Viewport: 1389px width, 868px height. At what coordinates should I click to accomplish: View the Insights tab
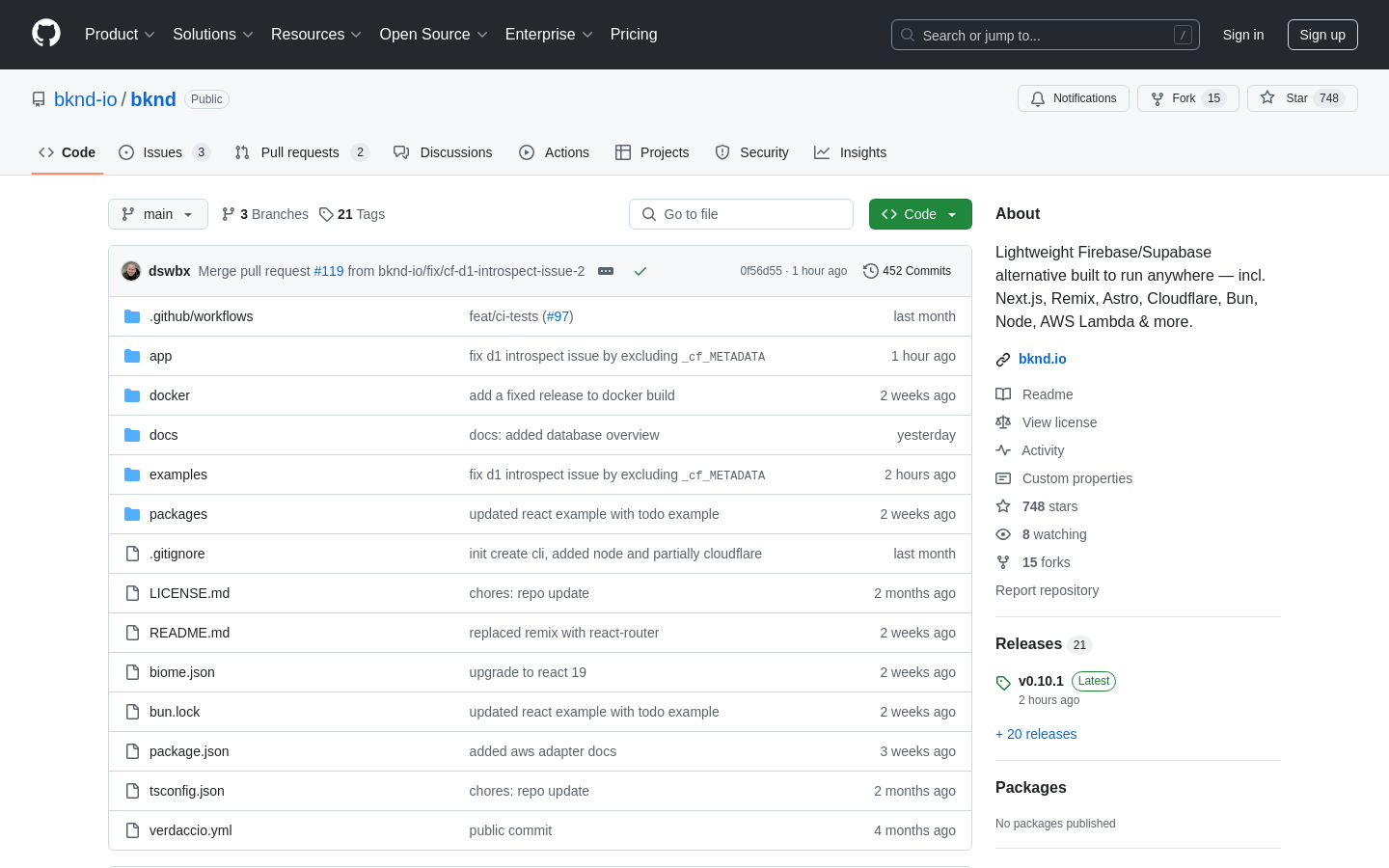(850, 152)
